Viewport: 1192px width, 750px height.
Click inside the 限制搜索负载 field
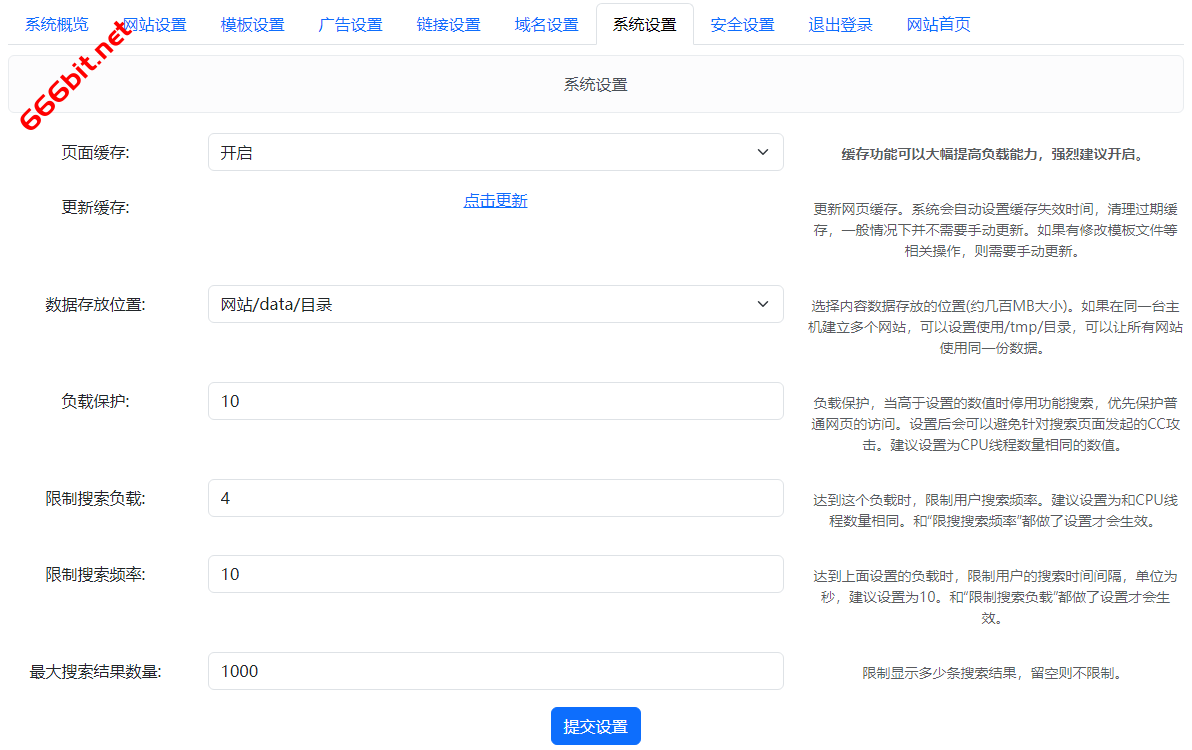[495, 497]
